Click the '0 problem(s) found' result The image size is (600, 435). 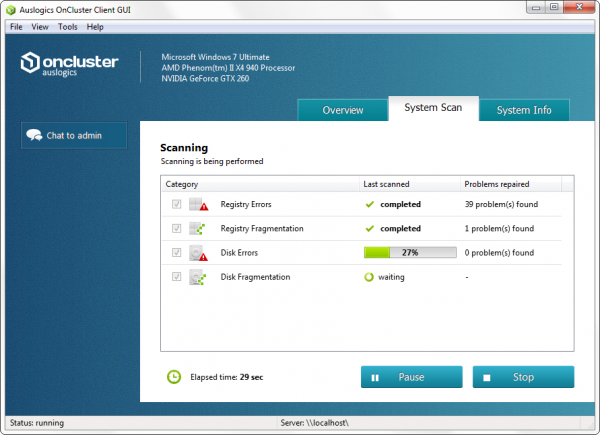pyautogui.click(x=499, y=253)
